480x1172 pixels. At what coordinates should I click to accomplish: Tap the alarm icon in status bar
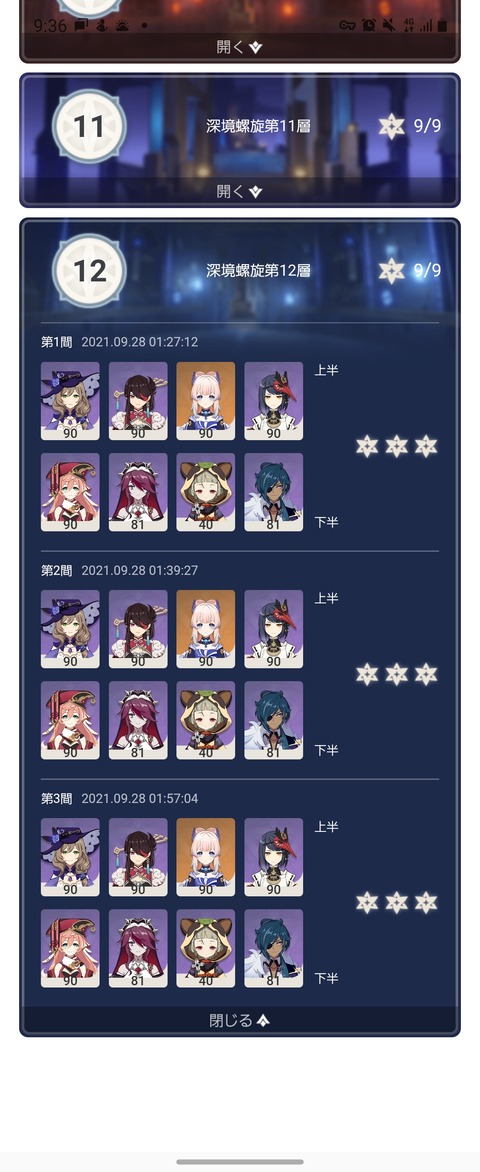point(369,25)
